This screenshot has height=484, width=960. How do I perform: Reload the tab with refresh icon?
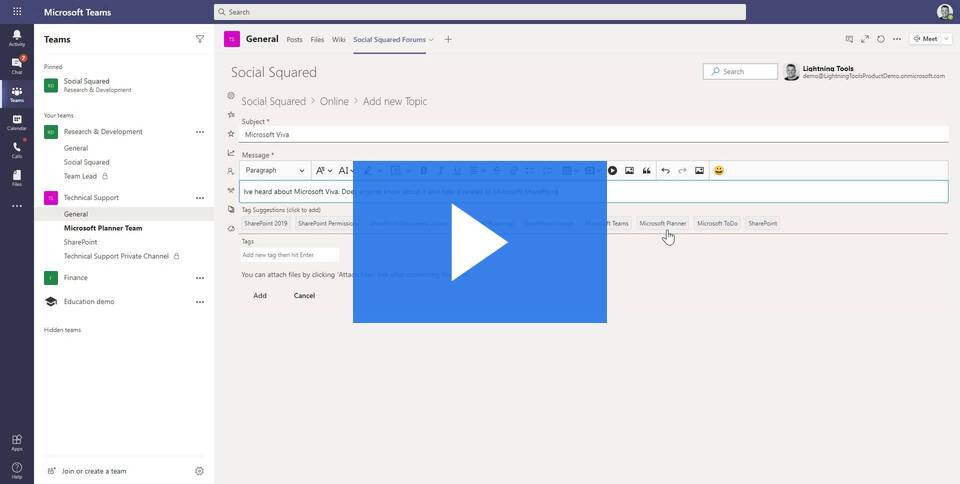tap(880, 39)
